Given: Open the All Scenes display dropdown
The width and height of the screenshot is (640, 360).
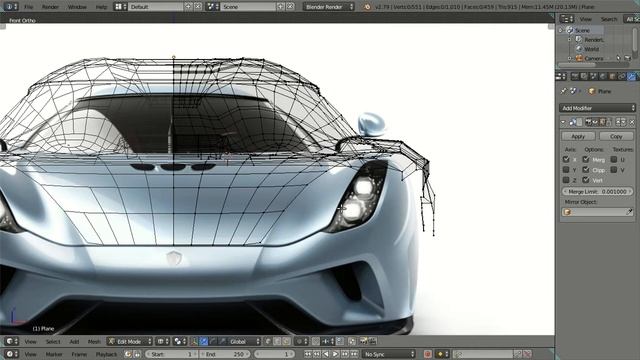Looking at the screenshot, I should click(x=631, y=19).
